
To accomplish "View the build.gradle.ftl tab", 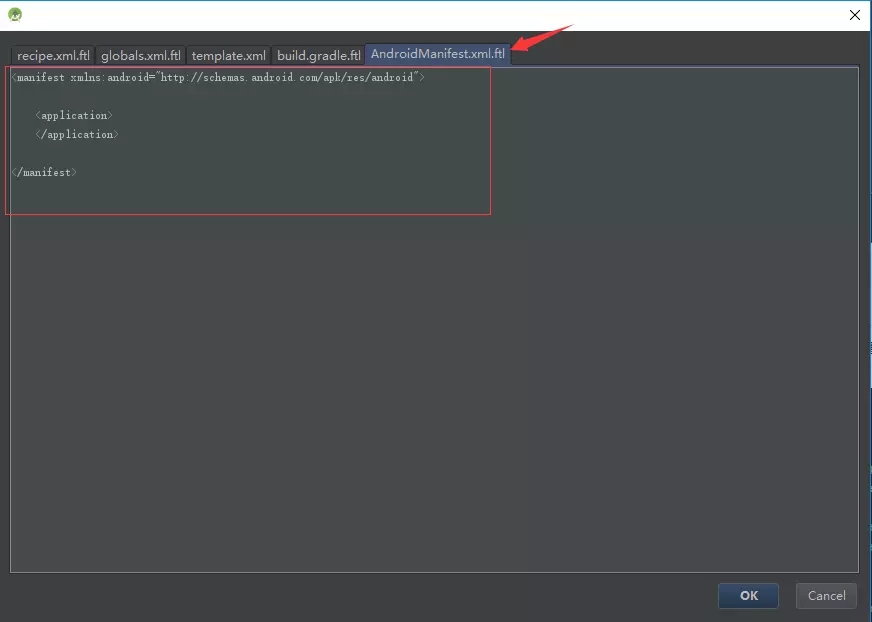I will point(317,55).
